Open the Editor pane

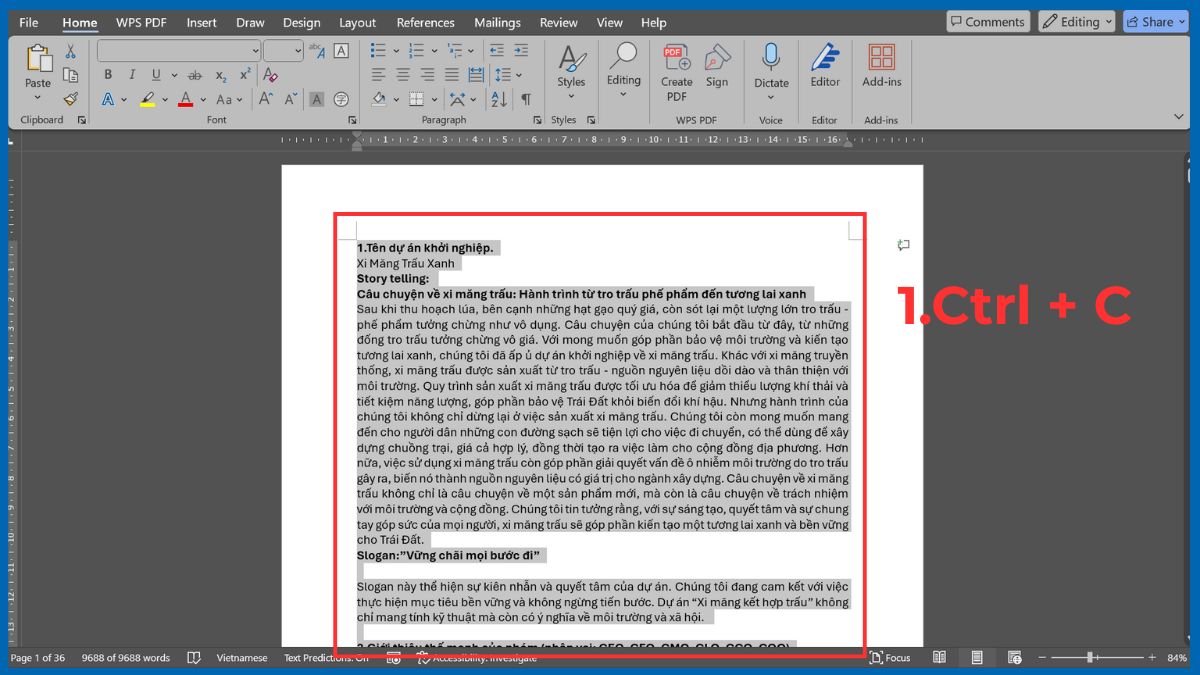point(824,68)
